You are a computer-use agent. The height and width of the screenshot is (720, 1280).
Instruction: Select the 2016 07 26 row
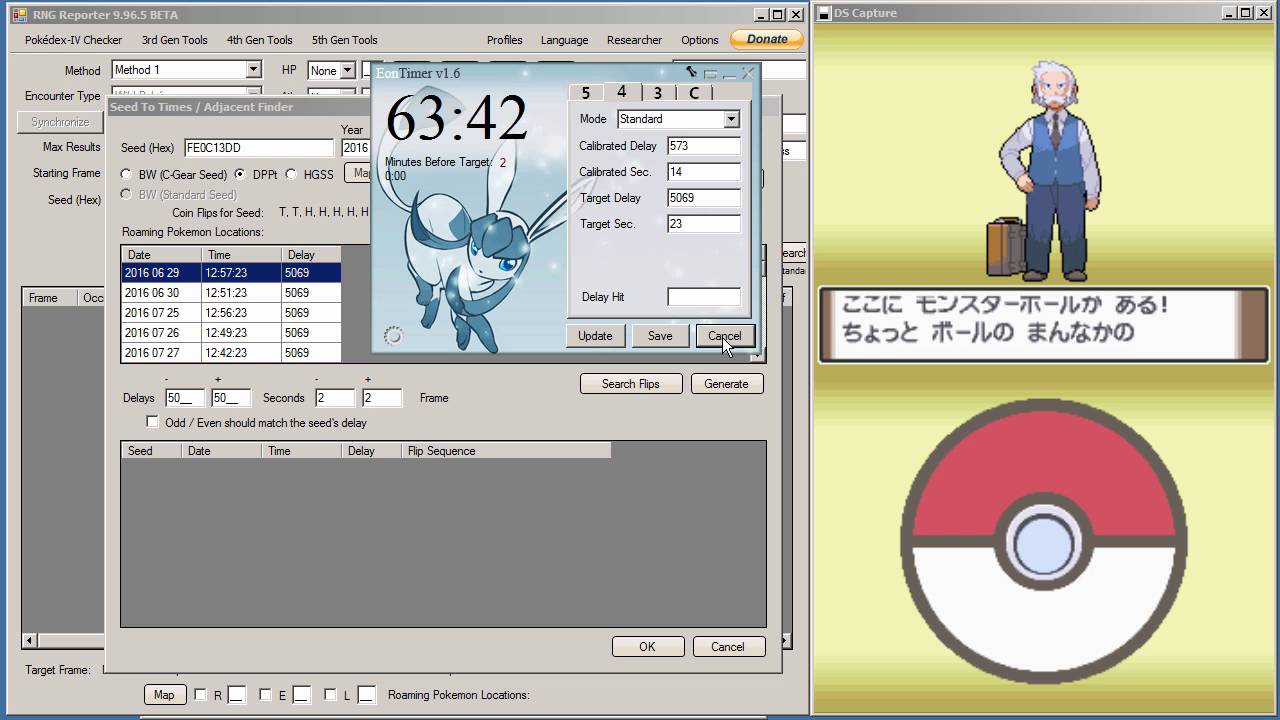tap(231, 333)
